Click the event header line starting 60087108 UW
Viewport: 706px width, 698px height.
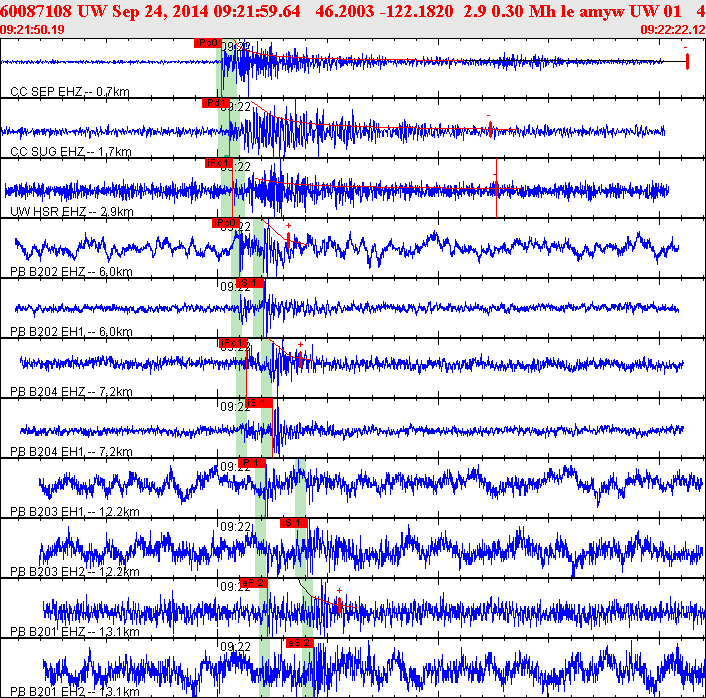(353, 11)
